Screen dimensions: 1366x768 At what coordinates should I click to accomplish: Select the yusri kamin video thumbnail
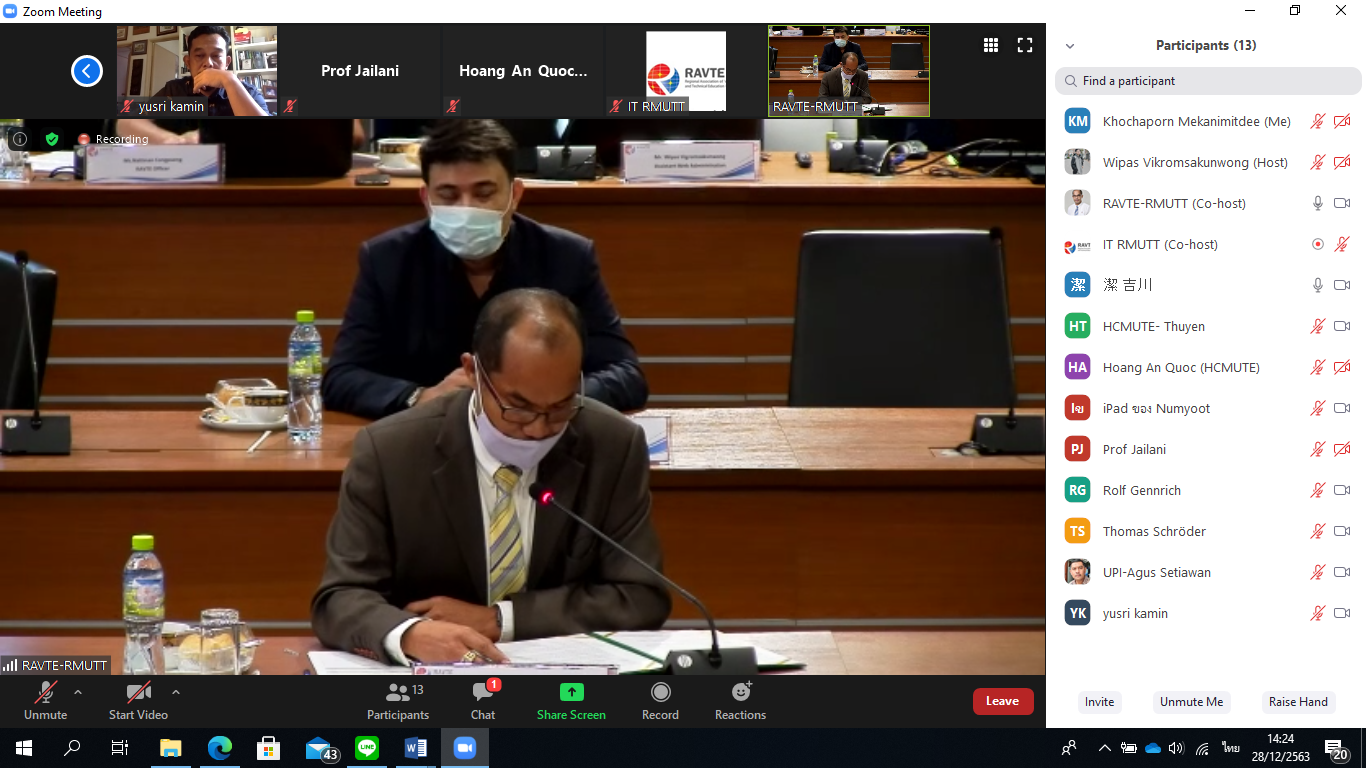pos(197,70)
